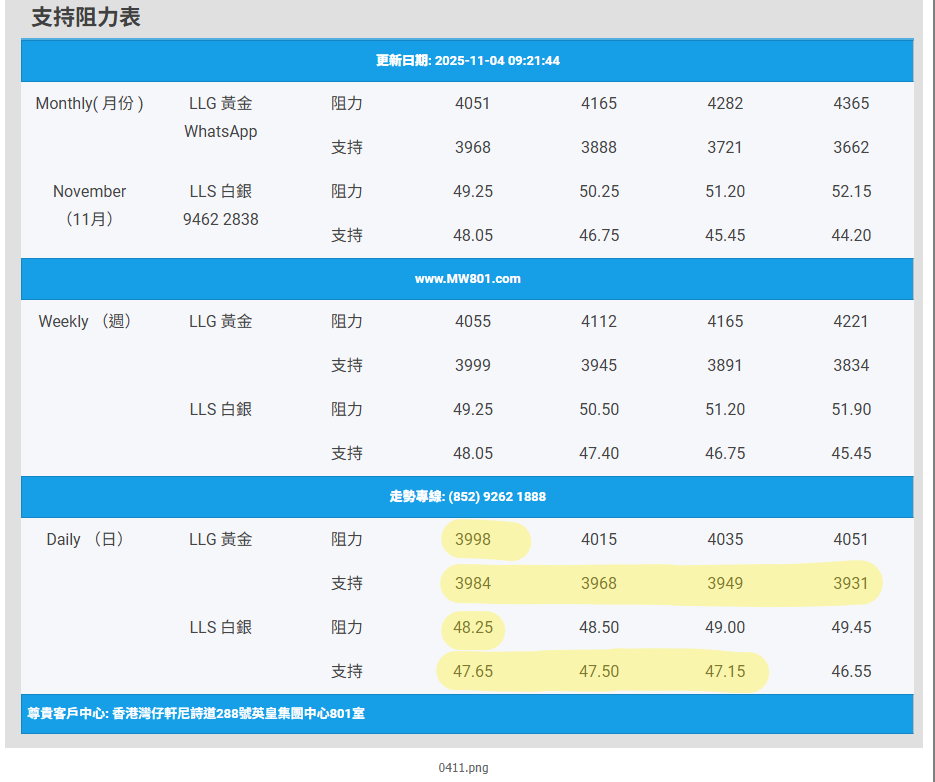Click the update date header row
Viewport: 935px width, 782px height.
(467, 61)
